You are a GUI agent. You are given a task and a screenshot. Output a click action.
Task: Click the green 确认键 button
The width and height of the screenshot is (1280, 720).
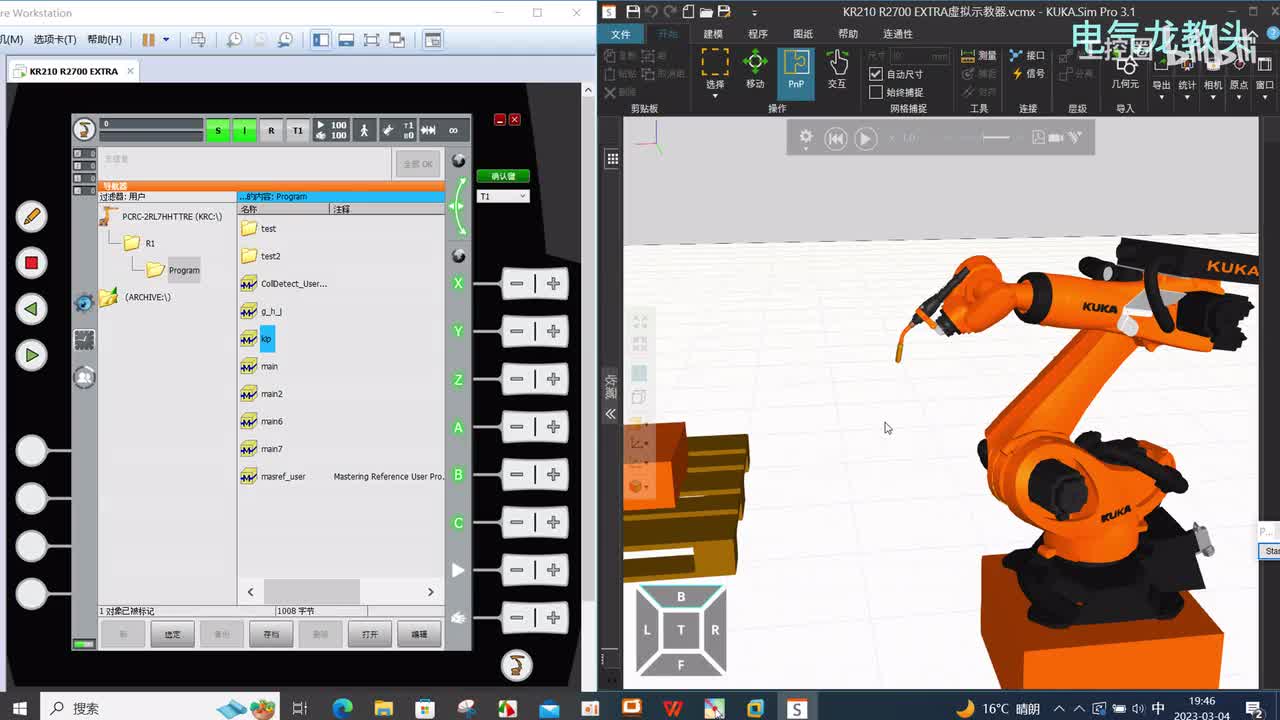click(503, 176)
